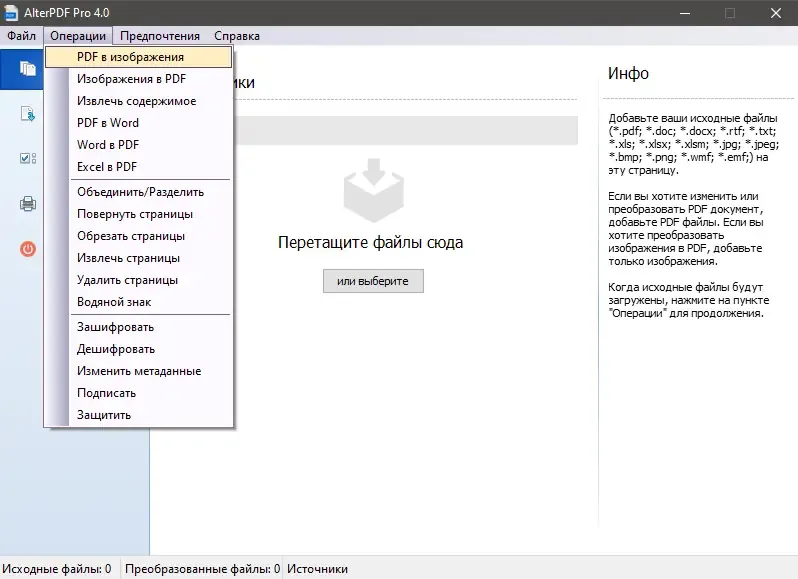Collapse the Операции menu
The image size is (798, 579).
click(x=78, y=36)
